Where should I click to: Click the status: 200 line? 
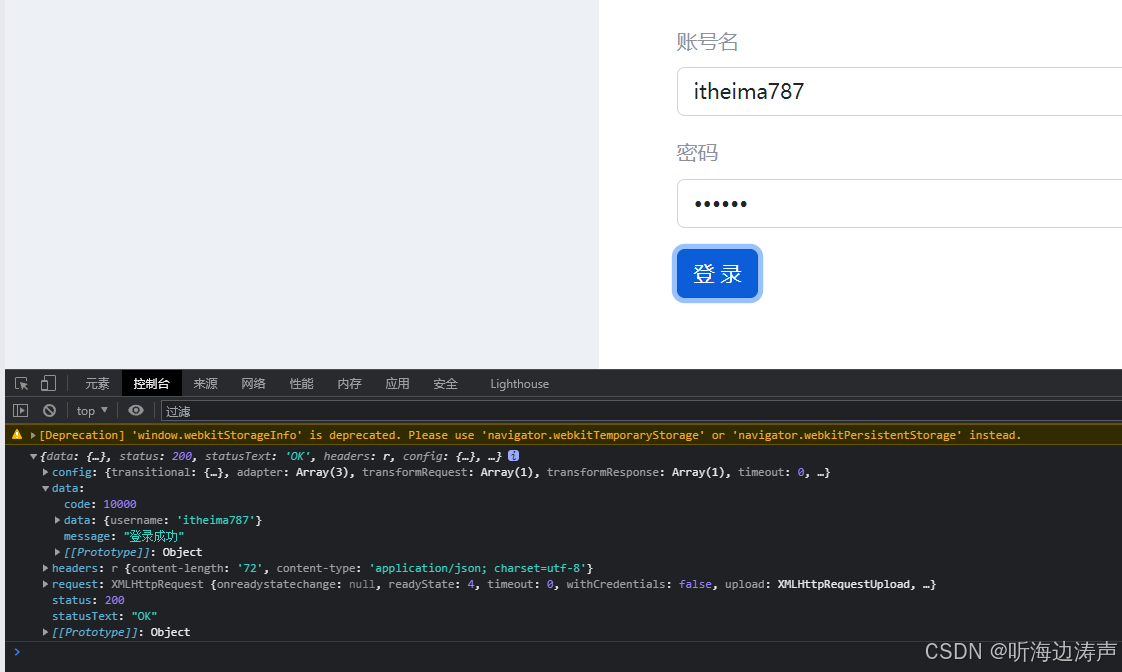click(x=88, y=600)
